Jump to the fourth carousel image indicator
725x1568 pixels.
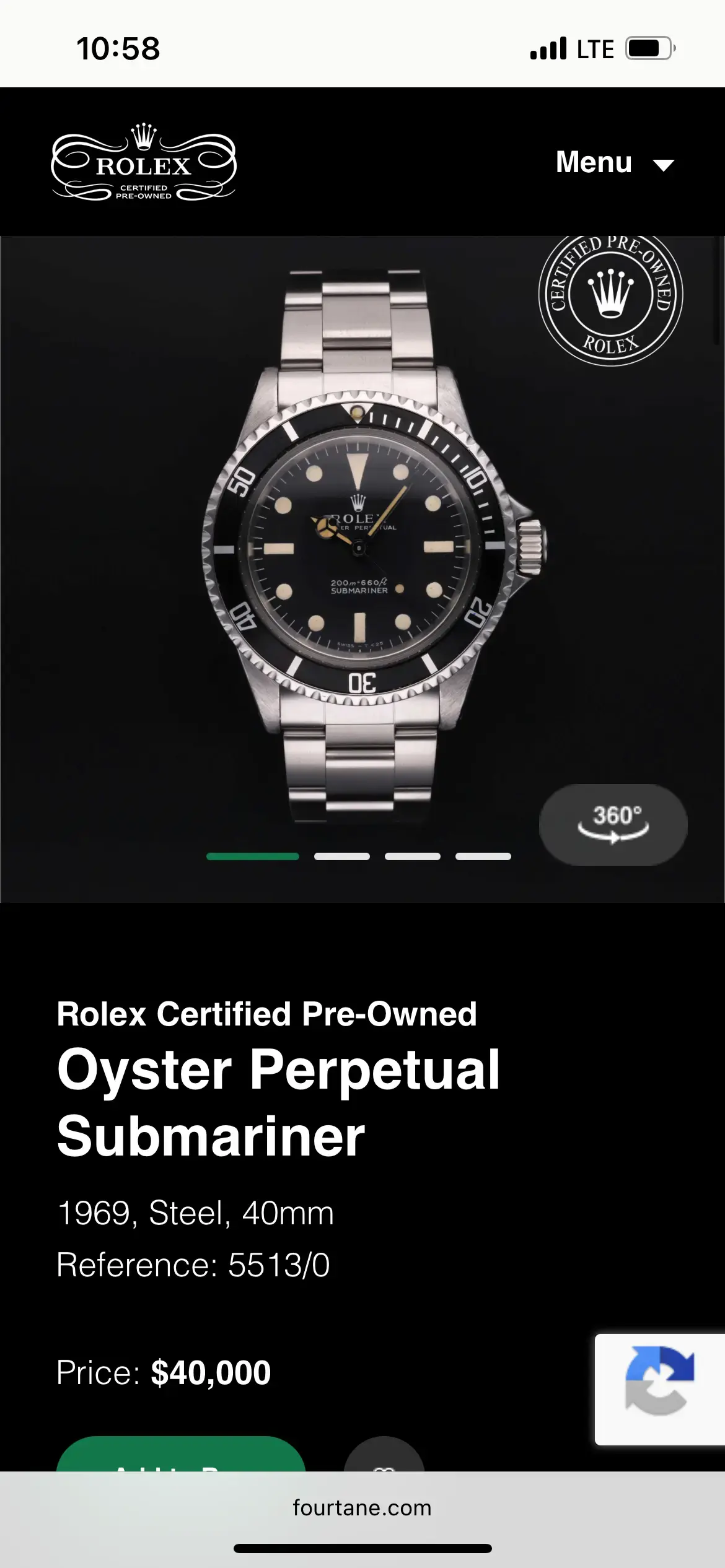(483, 856)
